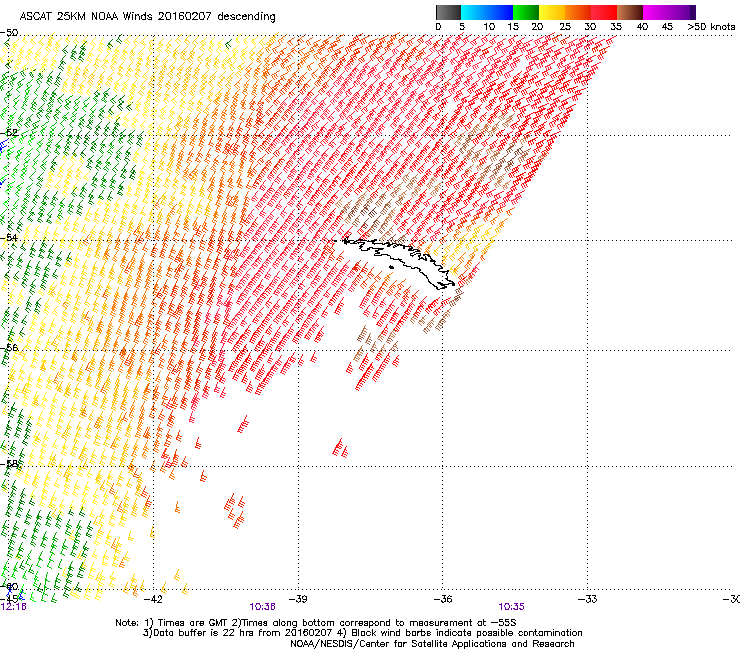This screenshot has width=740, height=650.
Task: Click the small black island dot south of coastline
Action: (x=391, y=268)
